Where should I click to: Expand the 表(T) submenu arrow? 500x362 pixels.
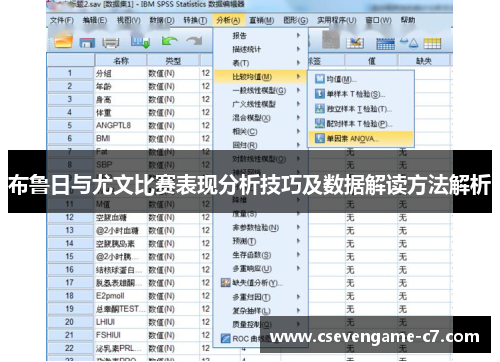[298, 63]
